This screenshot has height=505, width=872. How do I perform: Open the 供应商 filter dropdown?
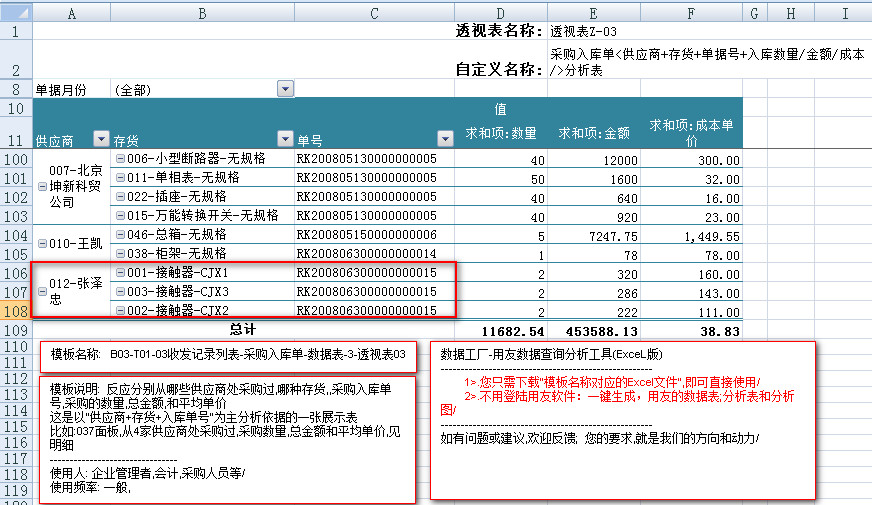point(100,139)
